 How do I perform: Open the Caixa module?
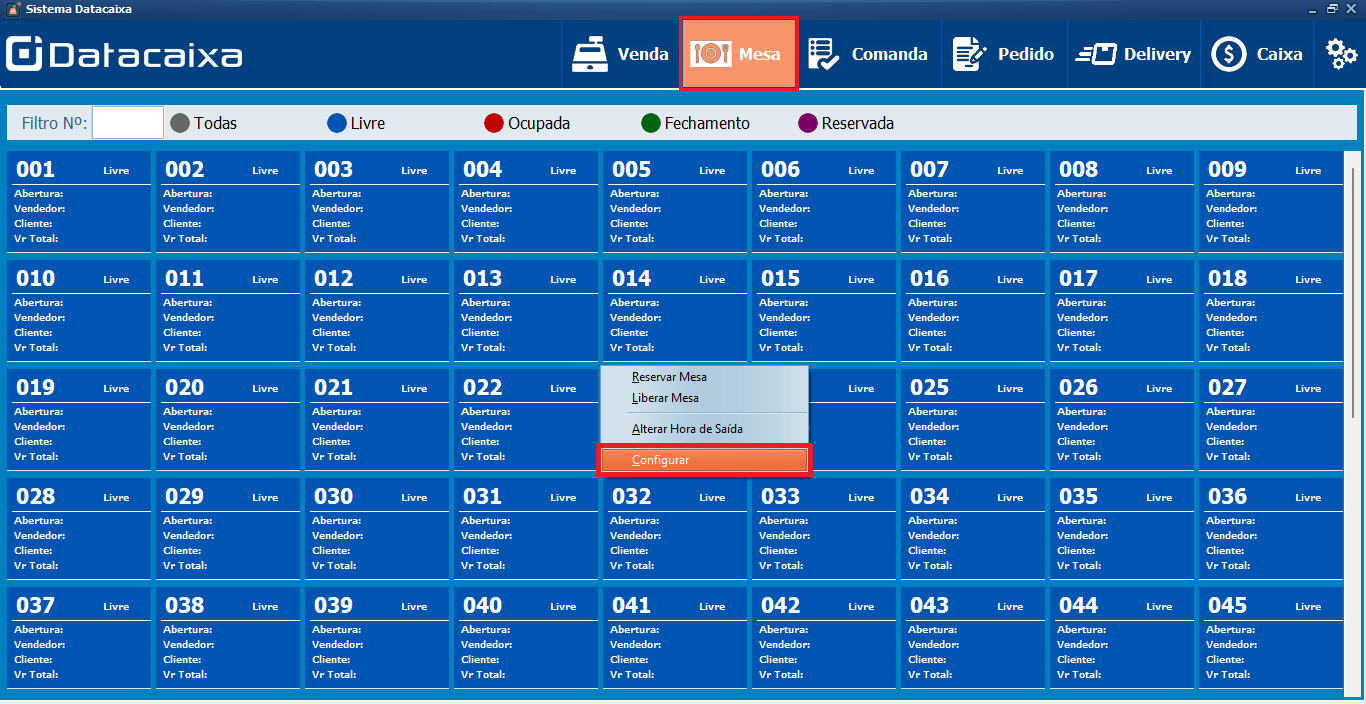point(1257,53)
